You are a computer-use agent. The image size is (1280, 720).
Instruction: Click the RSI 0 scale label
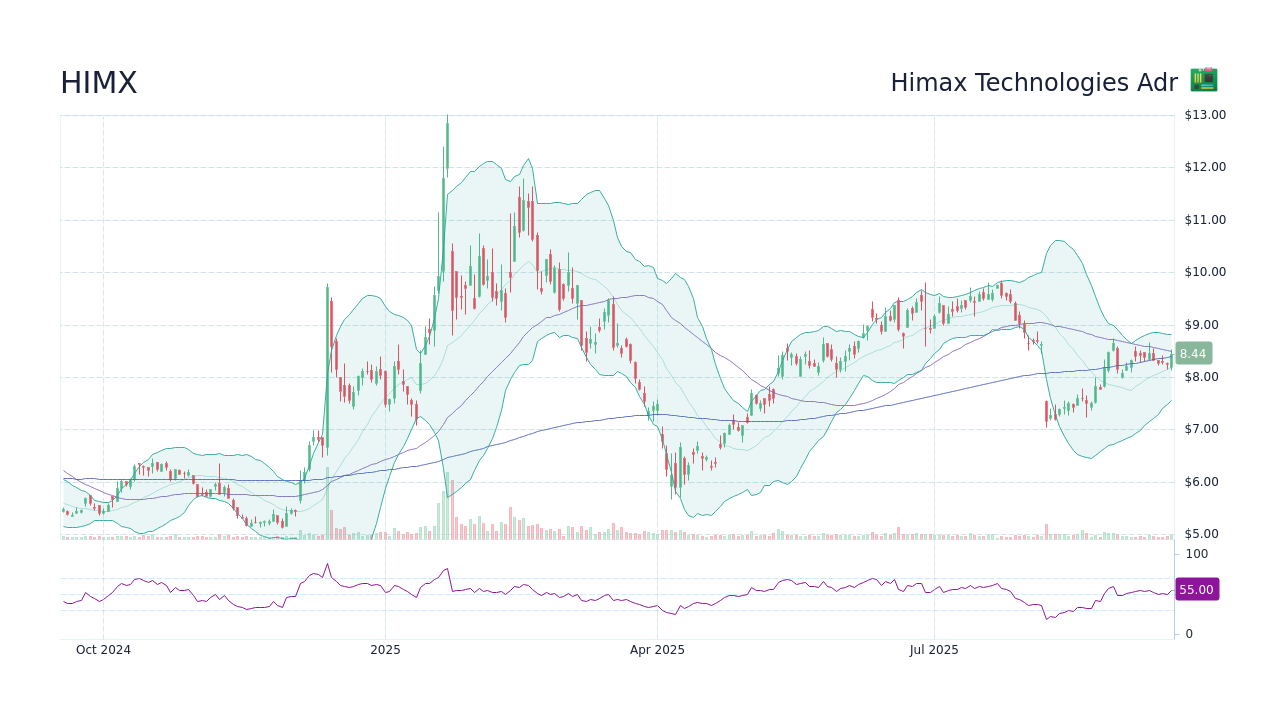[x=1189, y=634]
